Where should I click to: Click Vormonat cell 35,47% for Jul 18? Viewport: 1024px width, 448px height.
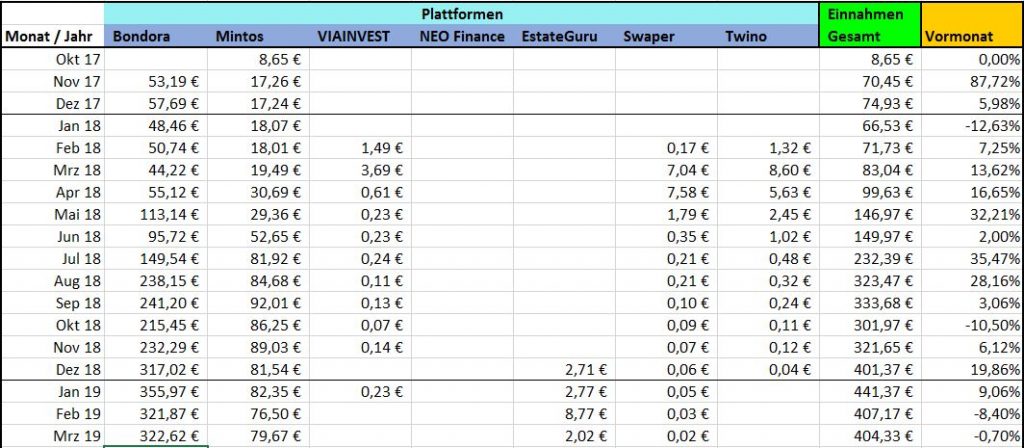(972, 259)
